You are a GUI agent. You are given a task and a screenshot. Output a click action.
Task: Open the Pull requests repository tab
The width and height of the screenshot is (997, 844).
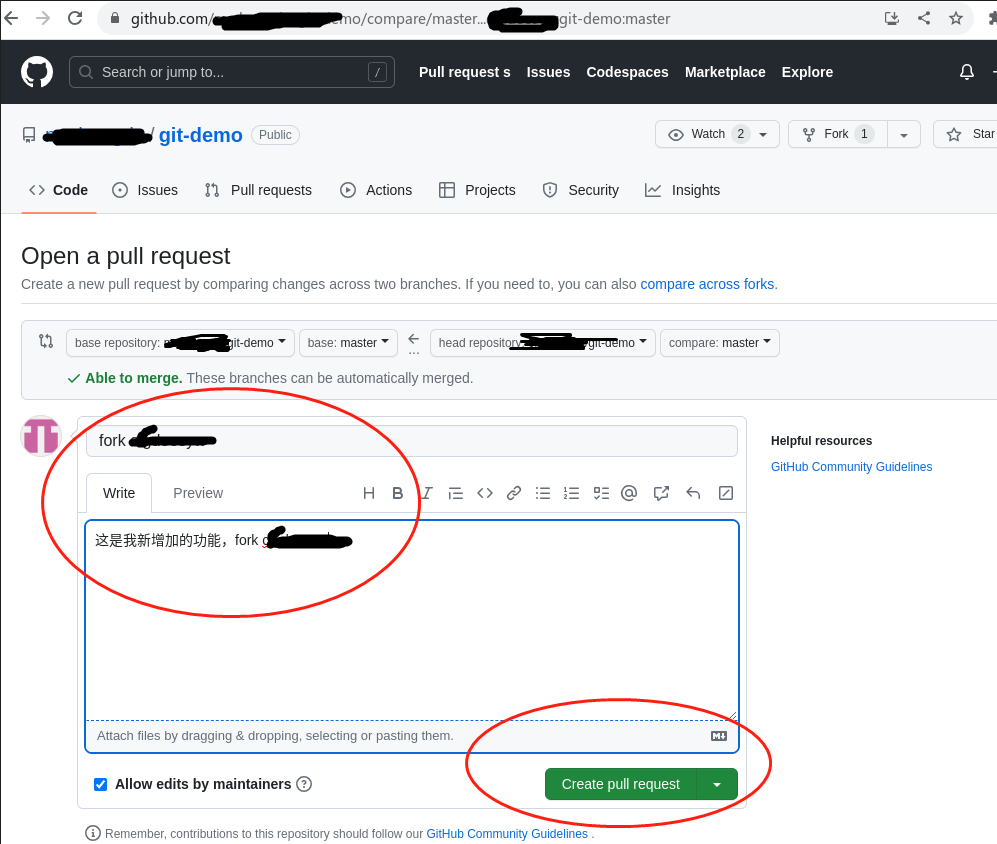[259, 190]
